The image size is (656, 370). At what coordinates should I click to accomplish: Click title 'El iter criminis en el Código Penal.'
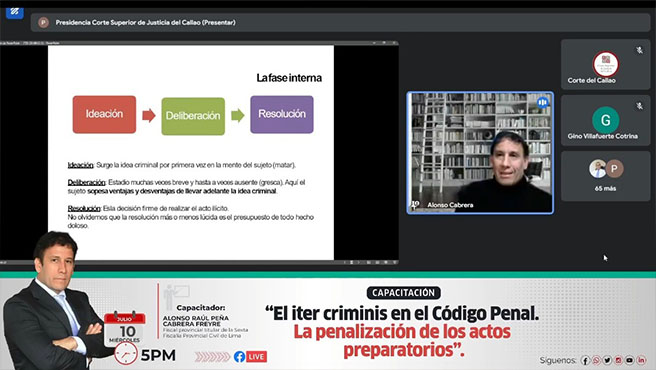pyautogui.click(x=402, y=313)
